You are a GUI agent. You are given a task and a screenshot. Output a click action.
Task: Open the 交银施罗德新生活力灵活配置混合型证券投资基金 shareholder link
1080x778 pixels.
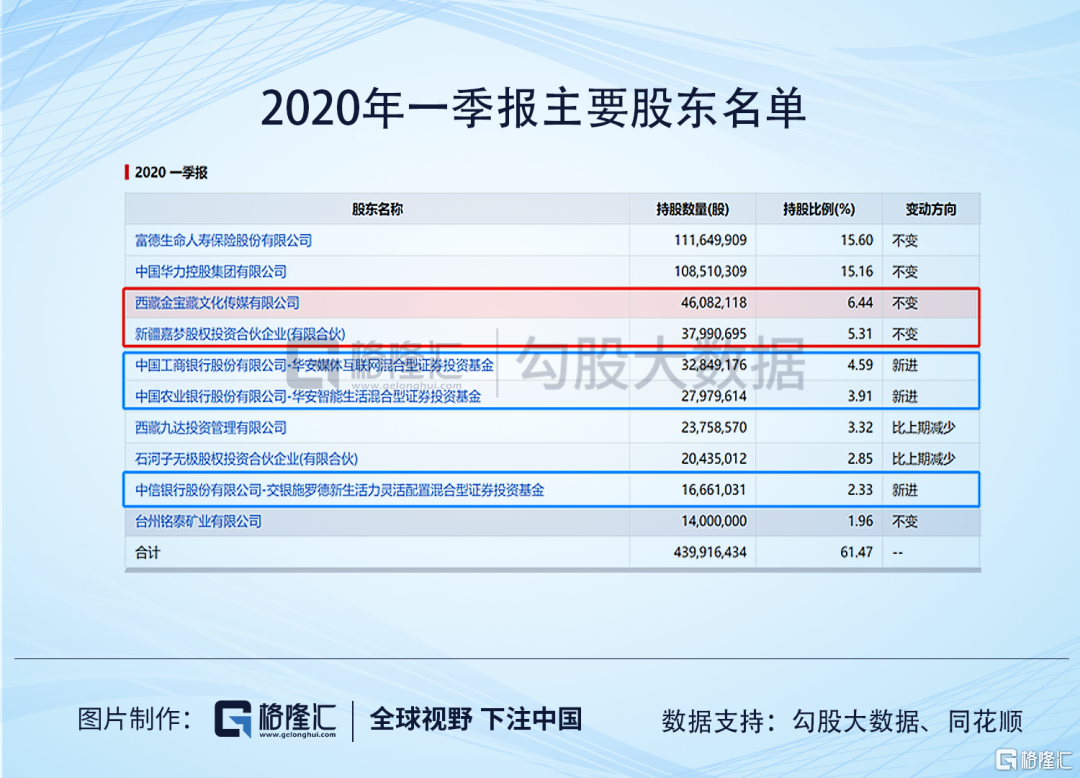click(340, 490)
